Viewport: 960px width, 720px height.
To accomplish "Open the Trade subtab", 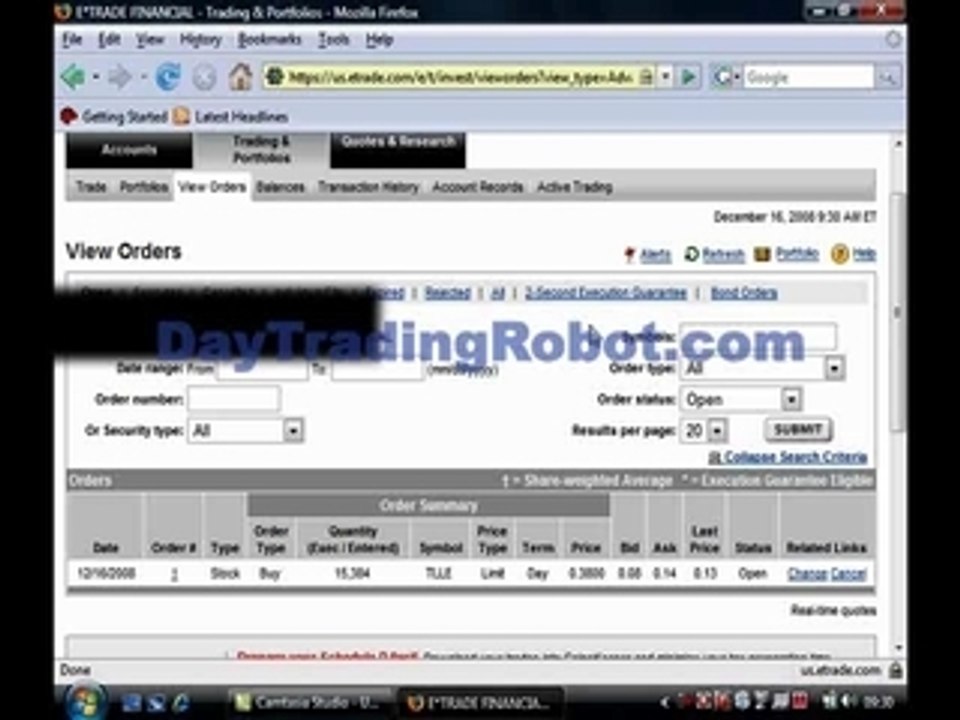I will click(x=91, y=187).
